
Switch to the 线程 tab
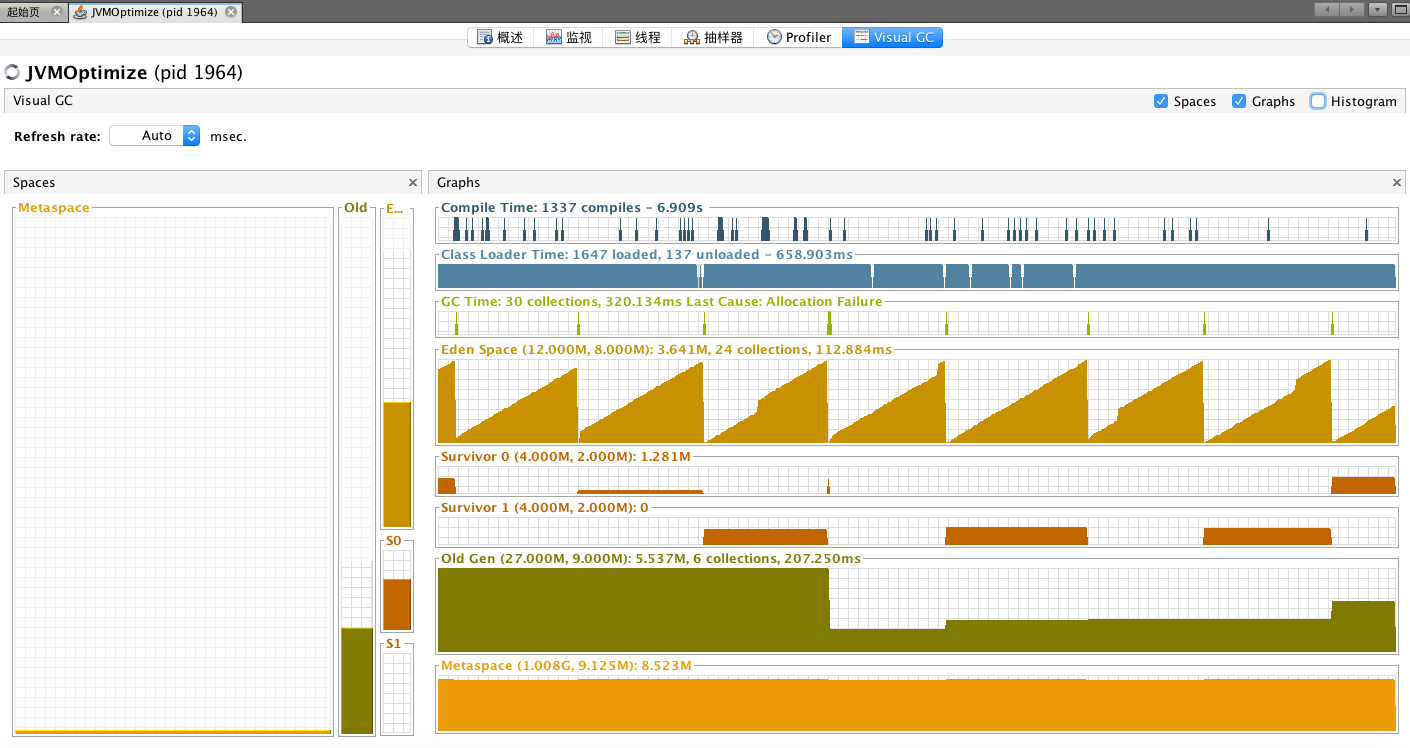tap(637, 37)
